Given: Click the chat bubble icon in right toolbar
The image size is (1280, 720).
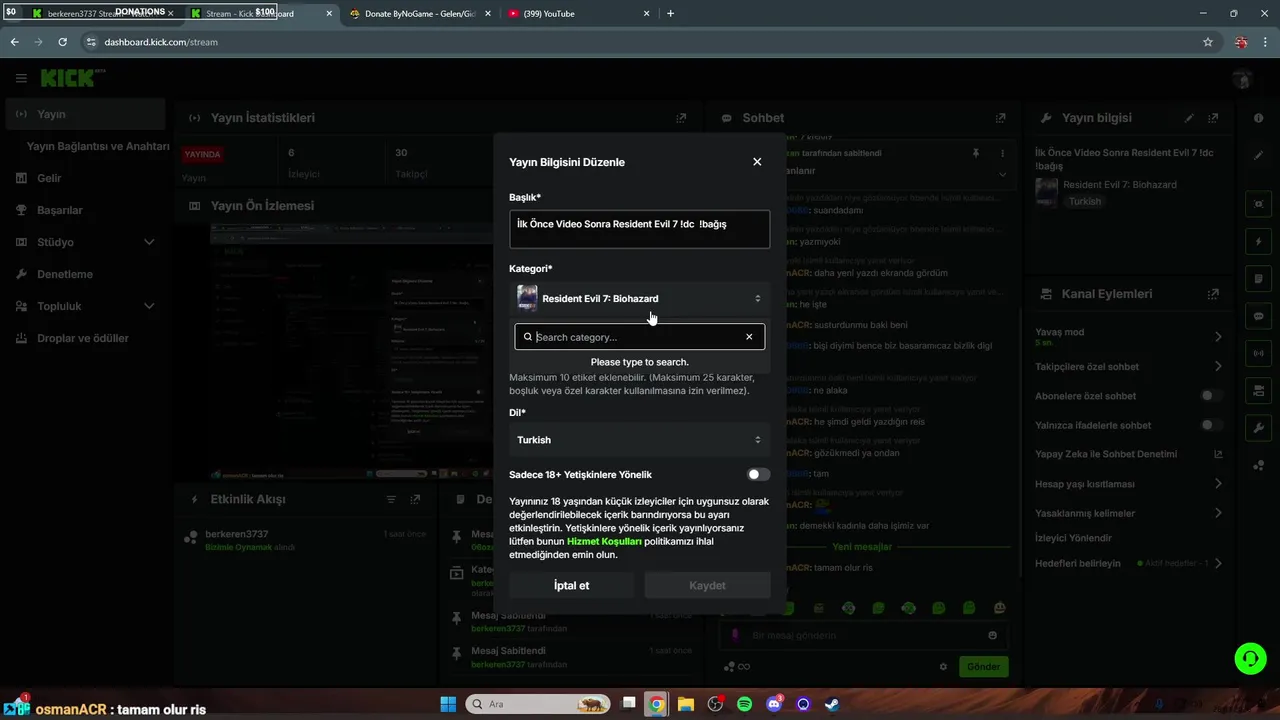Looking at the screenshot, I should [1258, 316].
